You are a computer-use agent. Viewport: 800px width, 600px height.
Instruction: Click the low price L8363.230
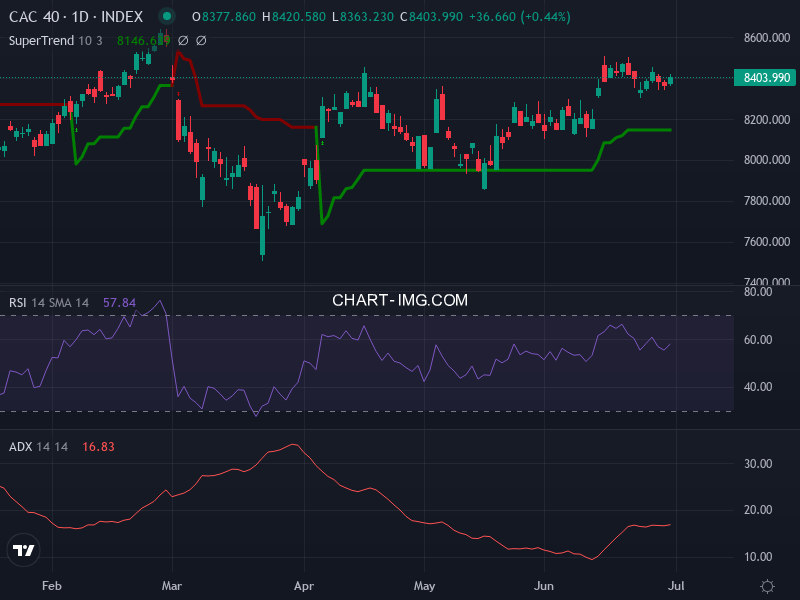click(363, 17)
